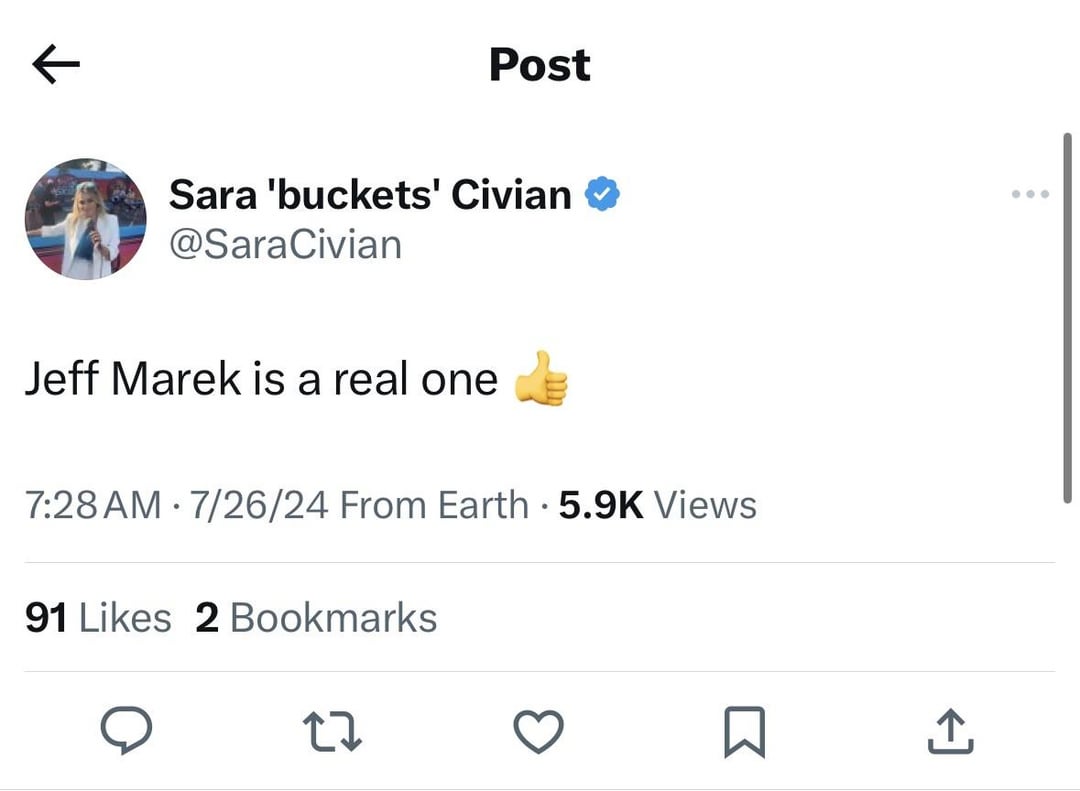Click the 2 Bookmarks count
This screenshot has width=1080, height=791.
tap(316, 617)
